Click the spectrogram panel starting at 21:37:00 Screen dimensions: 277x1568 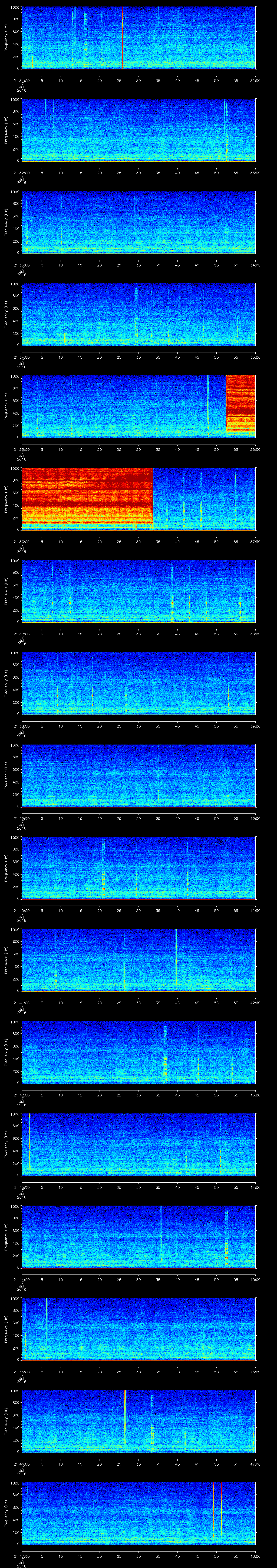(139, 591)
